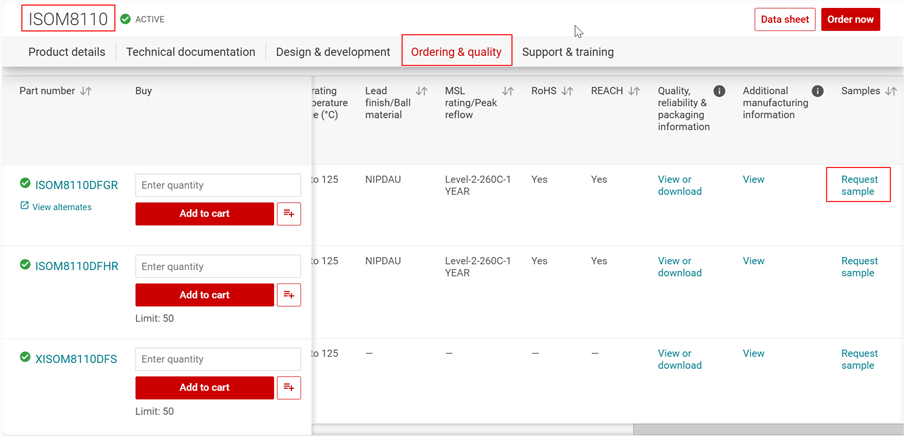Click NIPDAU in the ISOM8110DFGR row

(383, 179)
